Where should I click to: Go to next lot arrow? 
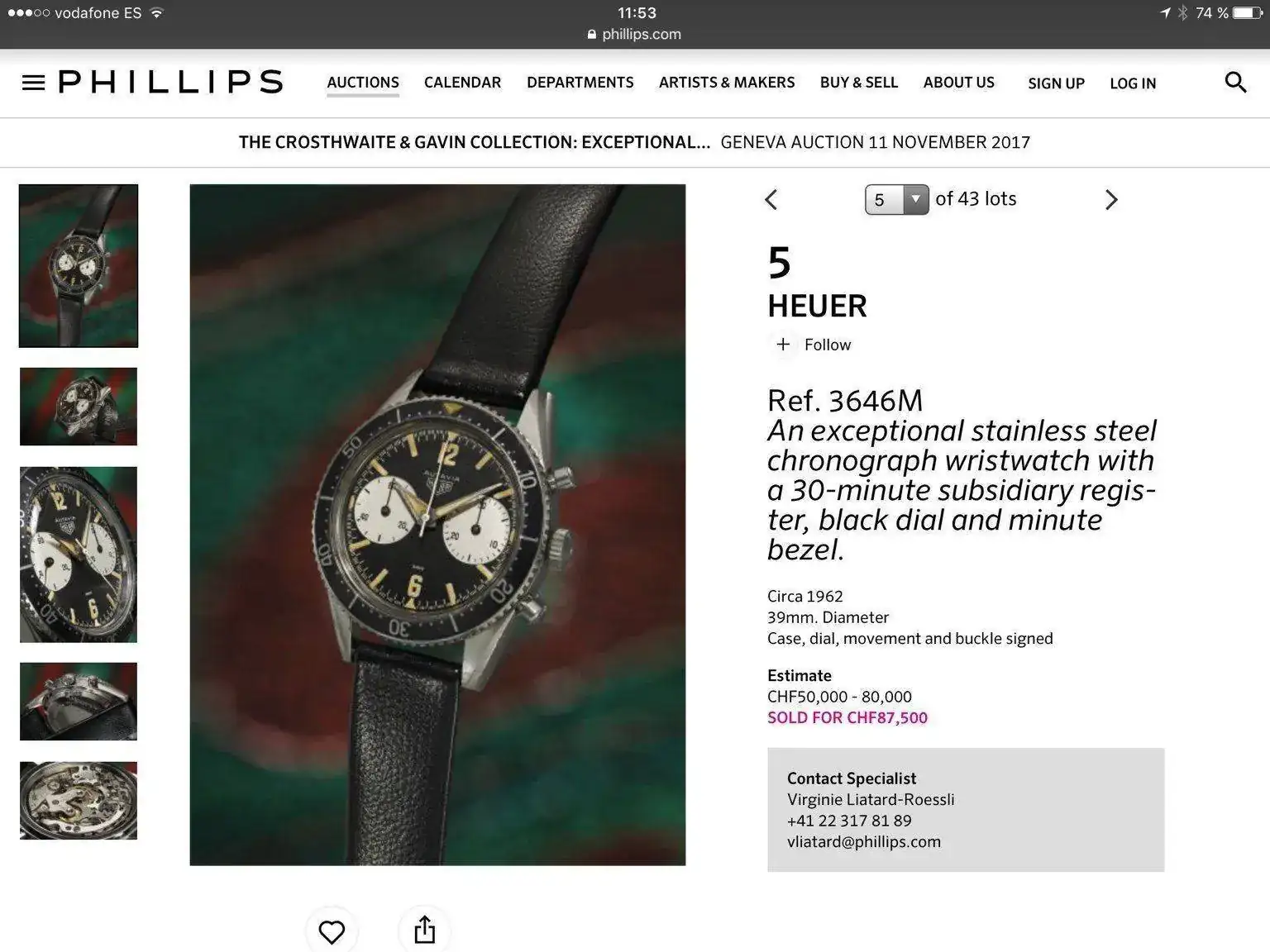coord(1111,199)
